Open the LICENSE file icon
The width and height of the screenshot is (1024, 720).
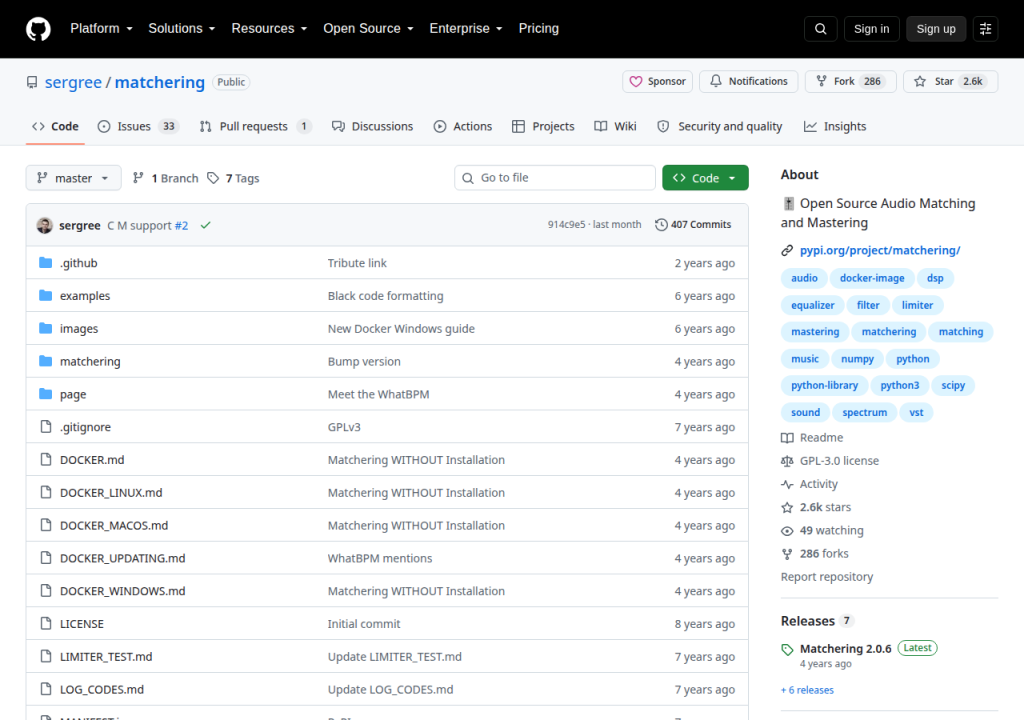point(46,623)
